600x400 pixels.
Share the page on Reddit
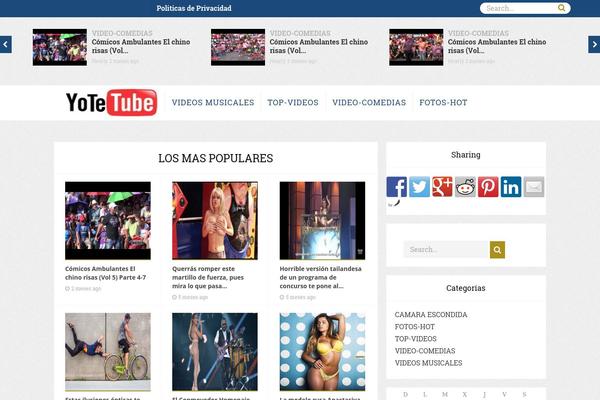point(465,187)
